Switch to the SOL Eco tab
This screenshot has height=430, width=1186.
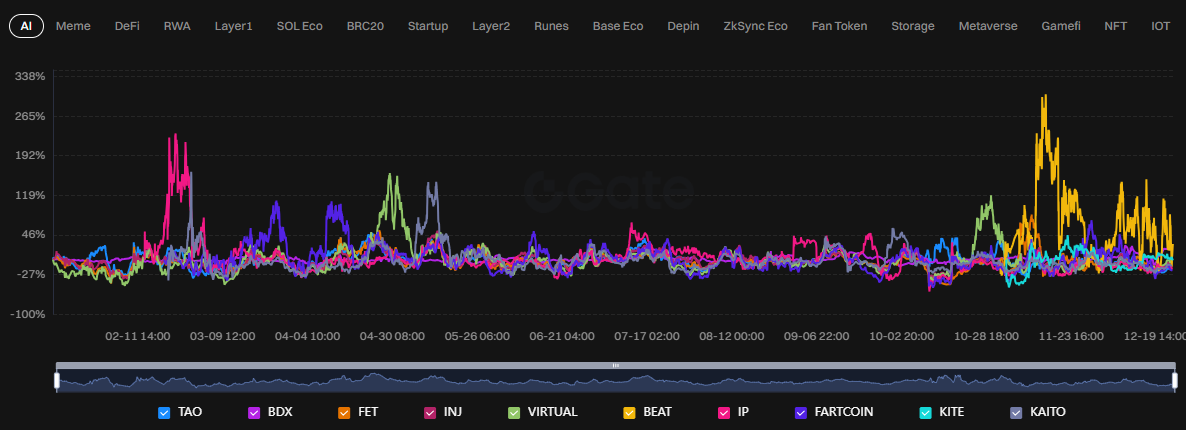coord(299,26)
